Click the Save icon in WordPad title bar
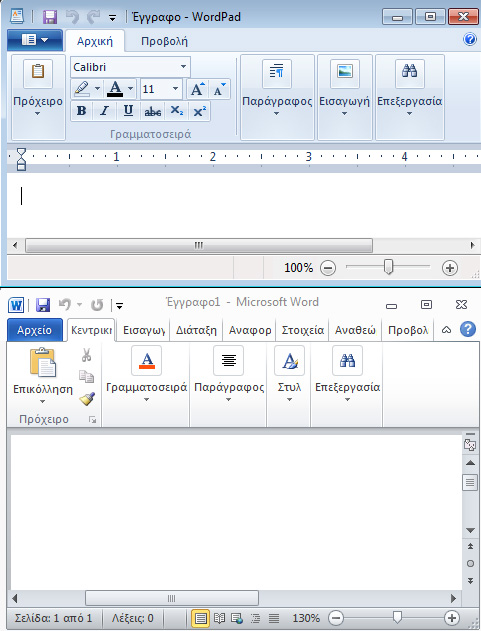The width and height of the screenshot is (481, 631). click(x=50, y=17)
